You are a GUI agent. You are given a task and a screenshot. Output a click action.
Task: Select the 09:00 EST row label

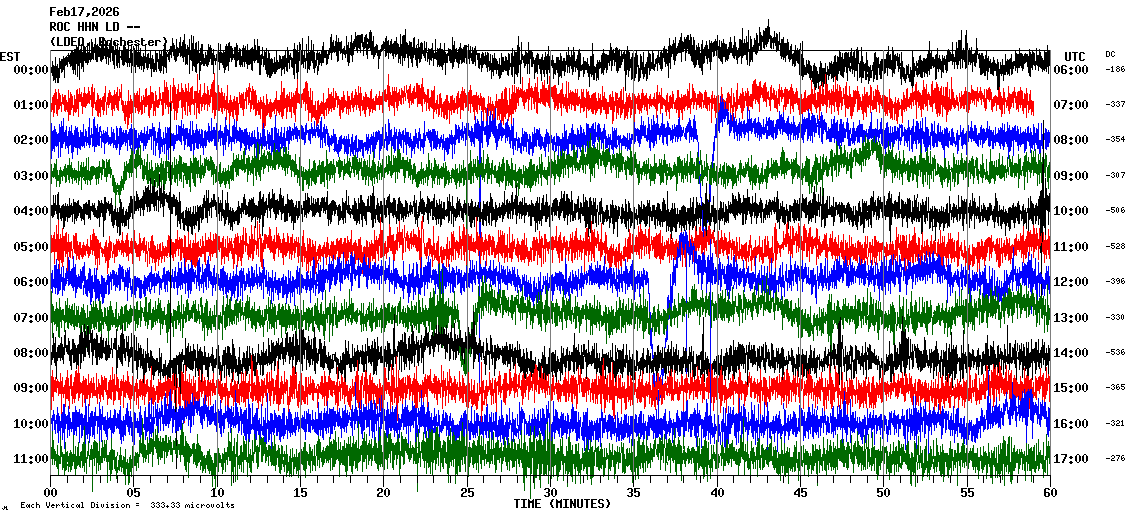(31, 388)
